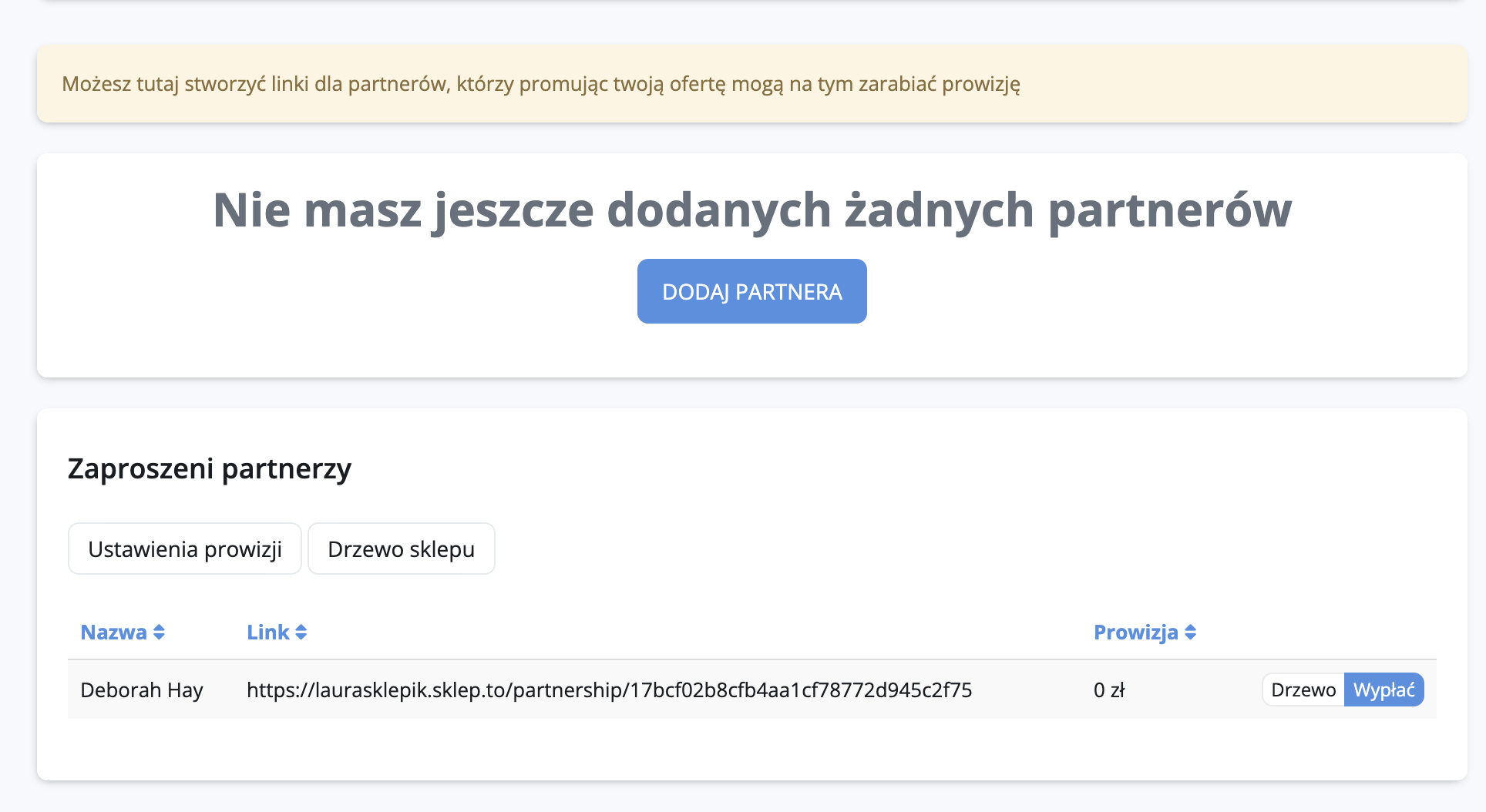
Task: Click the sort arrows next to Link
Action: tap(301, 632)
